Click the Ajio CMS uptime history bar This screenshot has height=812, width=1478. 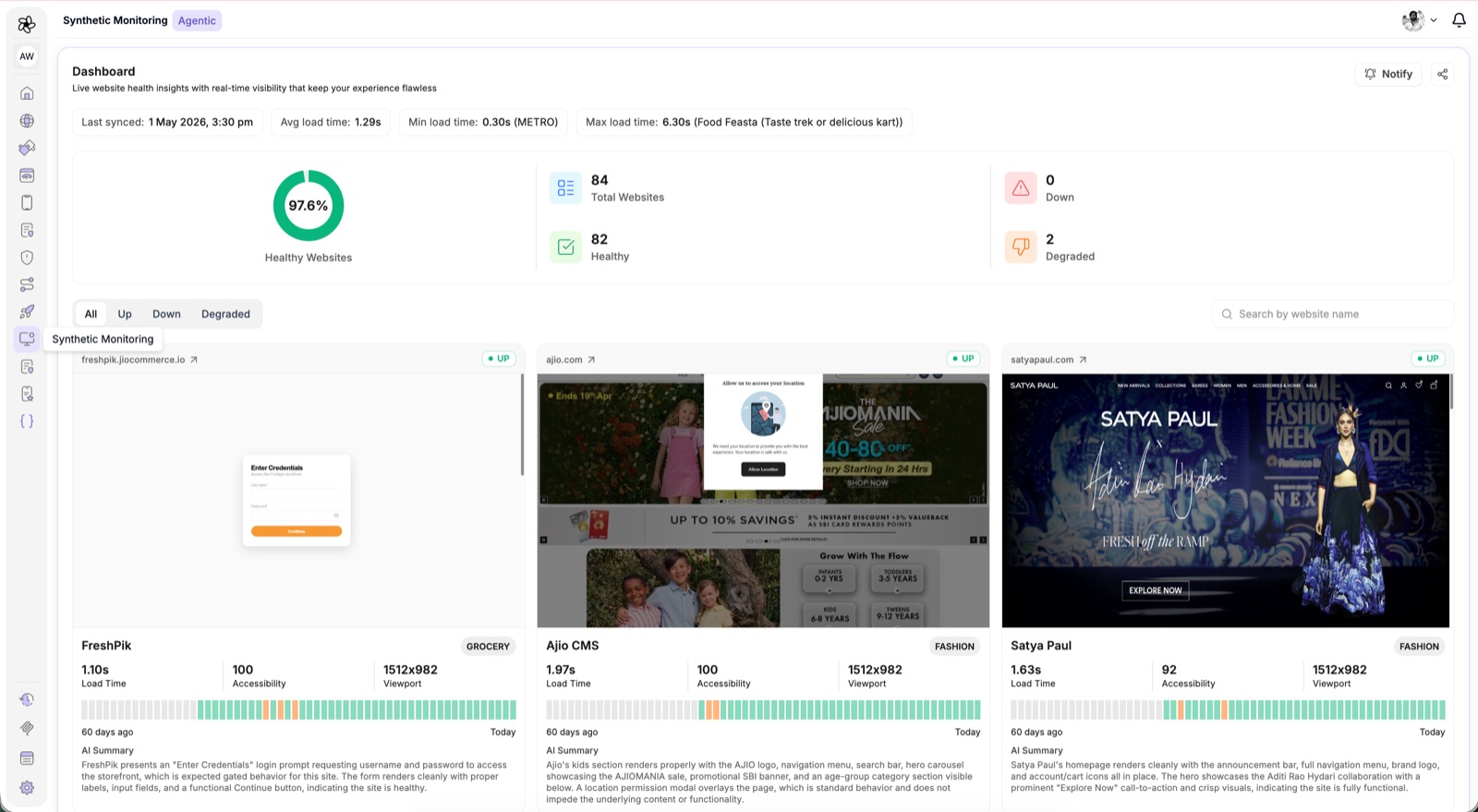tap(763, 709)
